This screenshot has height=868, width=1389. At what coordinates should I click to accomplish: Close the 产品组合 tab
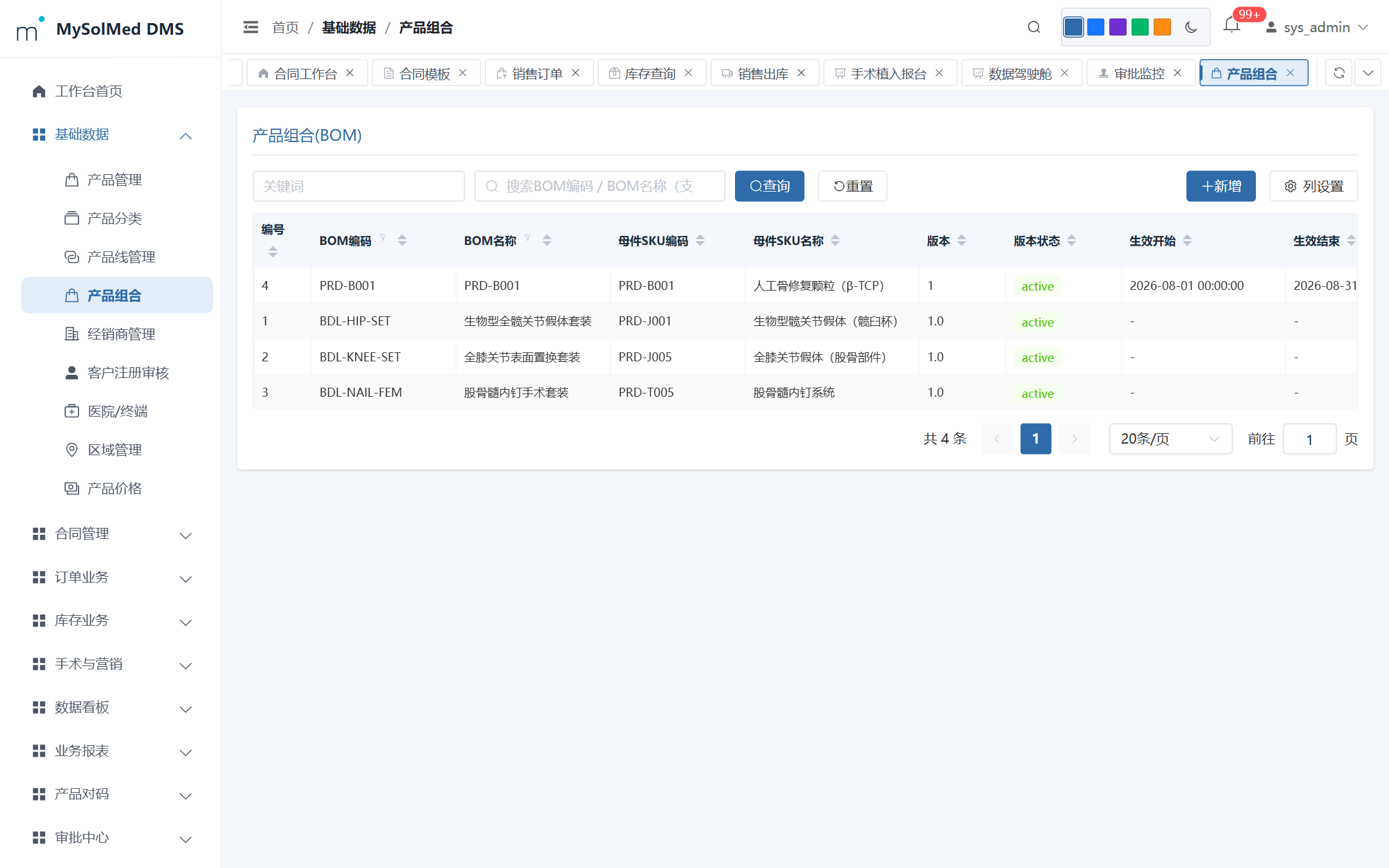pyautogui.click(x=1291, y=73)
